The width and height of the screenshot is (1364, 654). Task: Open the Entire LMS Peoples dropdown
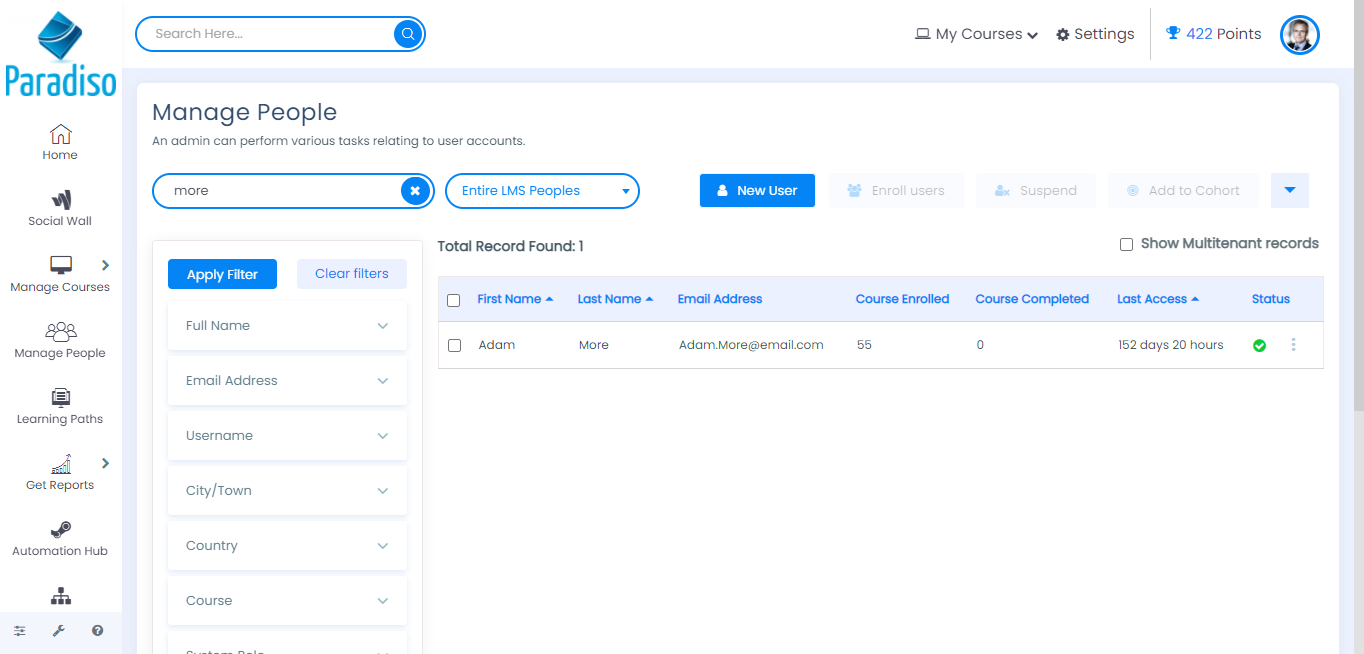(541, 191)
